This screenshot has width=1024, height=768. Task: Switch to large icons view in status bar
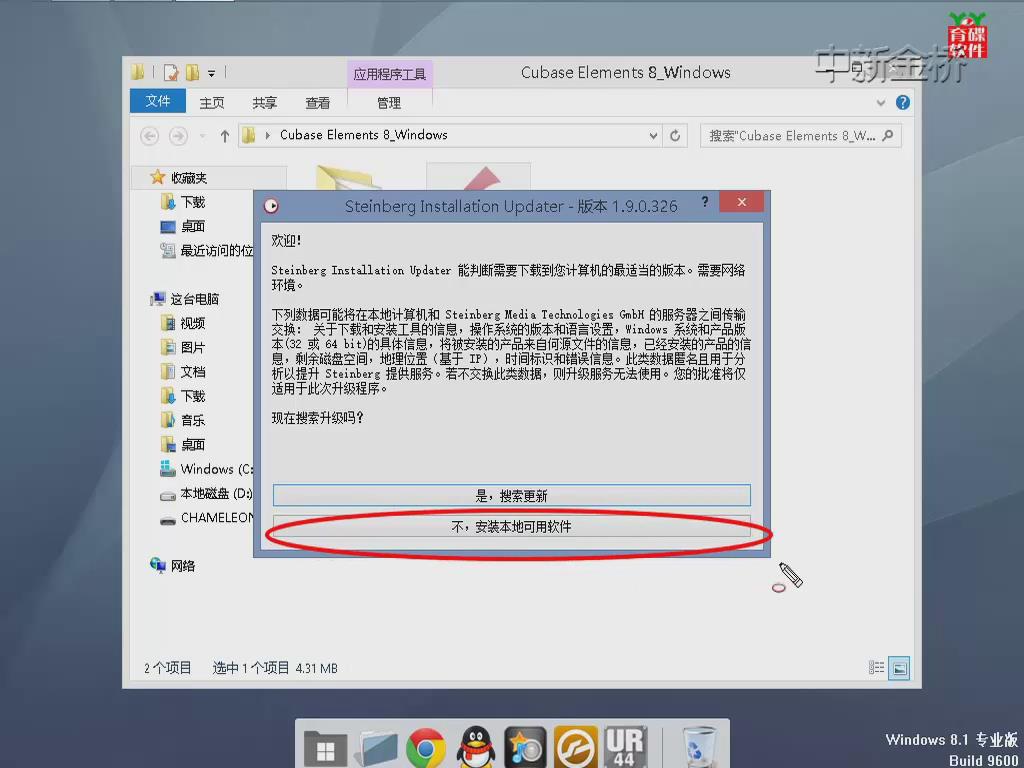pyautogui.click(x=900, y=668)
